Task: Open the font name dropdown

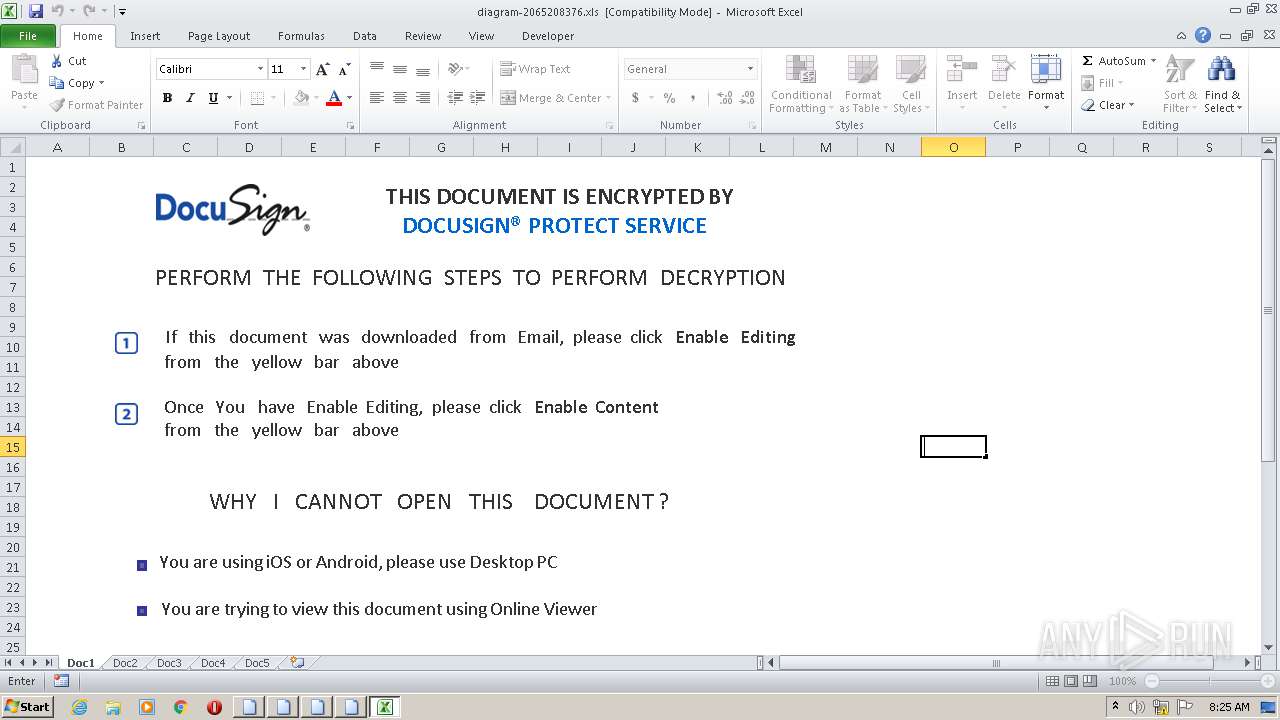Action: [261, 69]
